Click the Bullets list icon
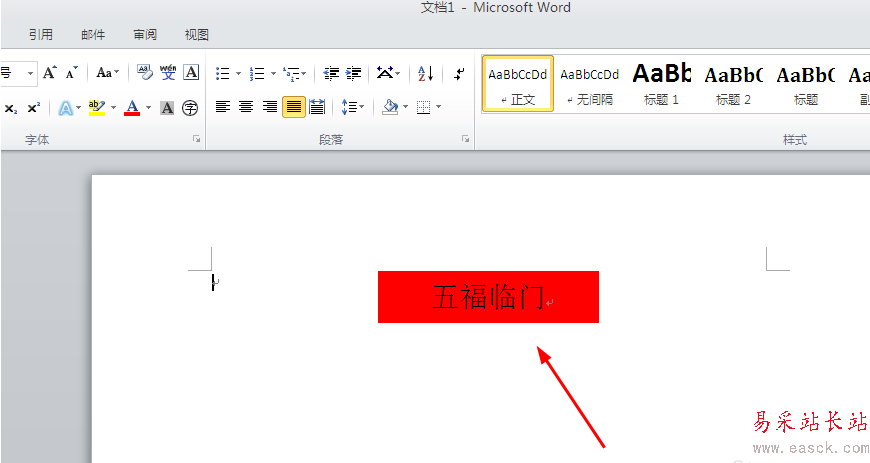The image size is (870, 463). click(222, 73)
